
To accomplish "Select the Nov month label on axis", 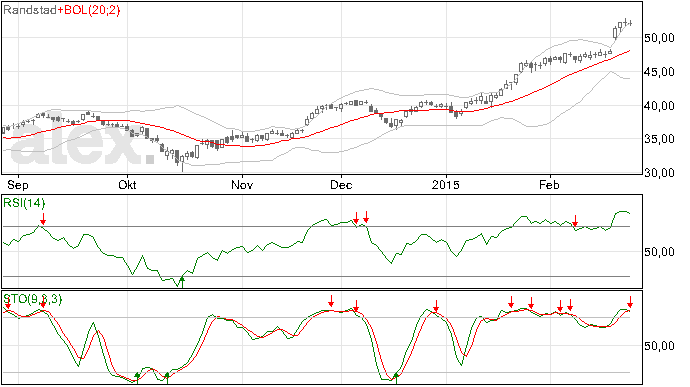I will 242,184.
